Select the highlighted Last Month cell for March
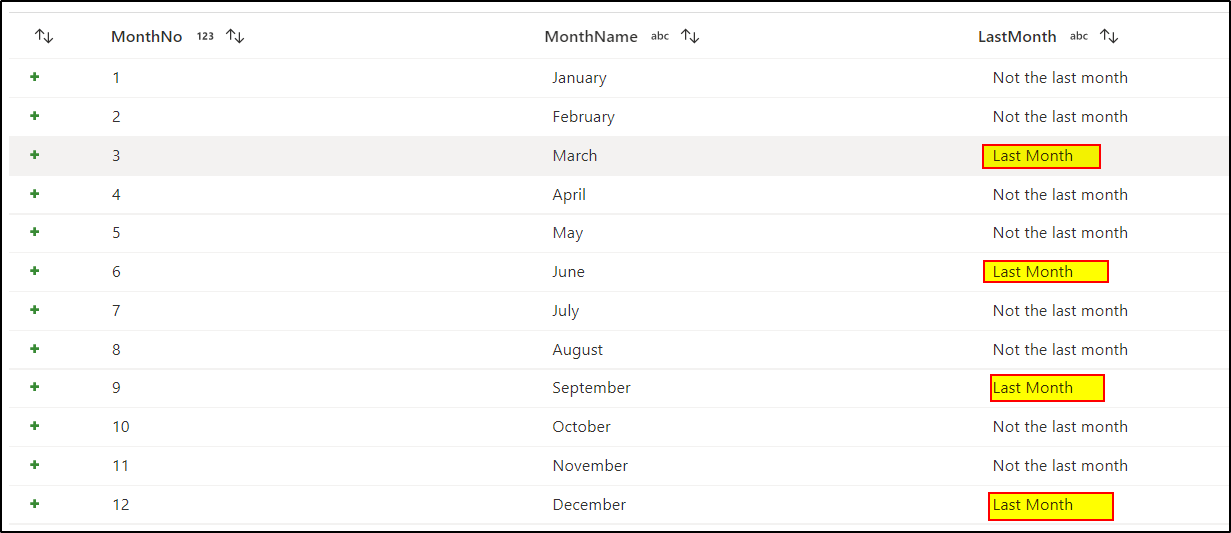 point(1041,156)
